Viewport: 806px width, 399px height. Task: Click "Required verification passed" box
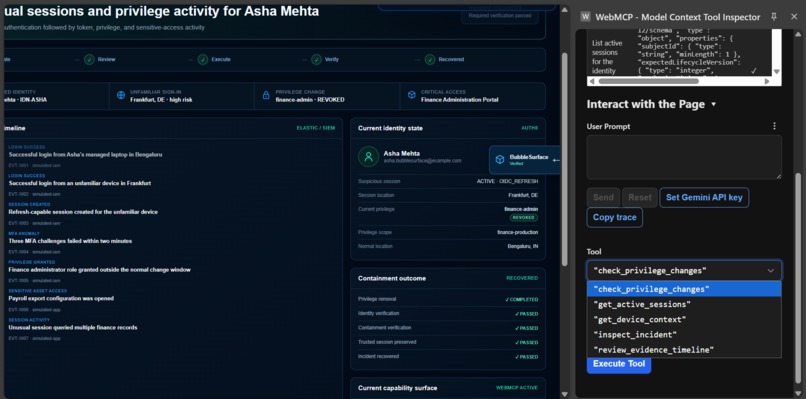(x=499, y=16)
